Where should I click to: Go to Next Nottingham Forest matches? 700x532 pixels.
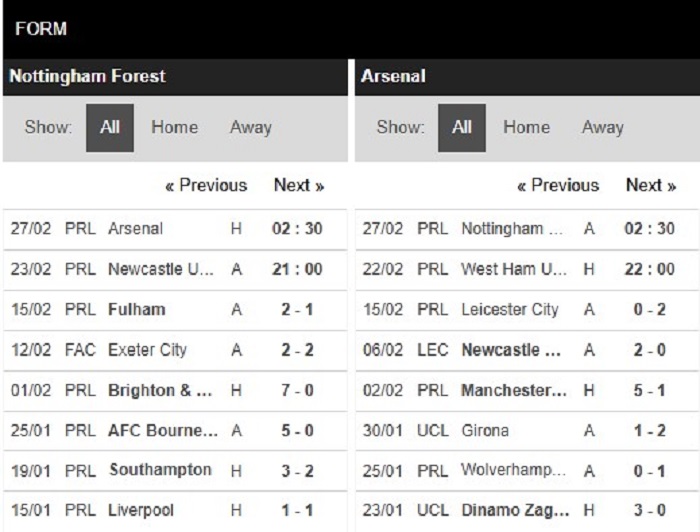(299, 185)
